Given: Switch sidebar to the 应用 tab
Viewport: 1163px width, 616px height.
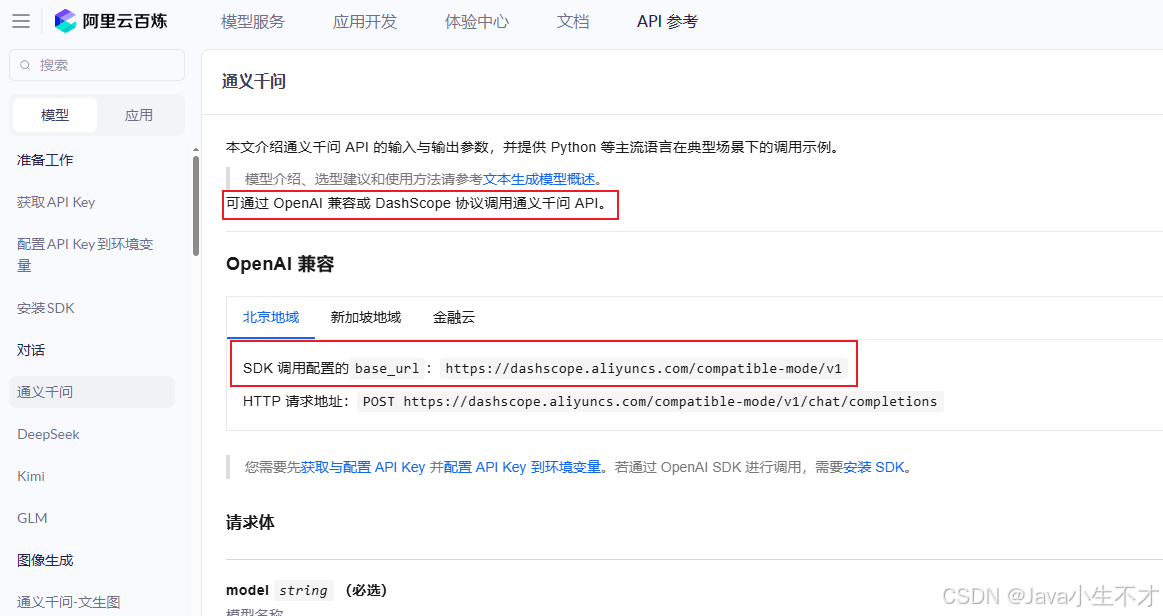Looking at the screenshot, I should (139, 115).
